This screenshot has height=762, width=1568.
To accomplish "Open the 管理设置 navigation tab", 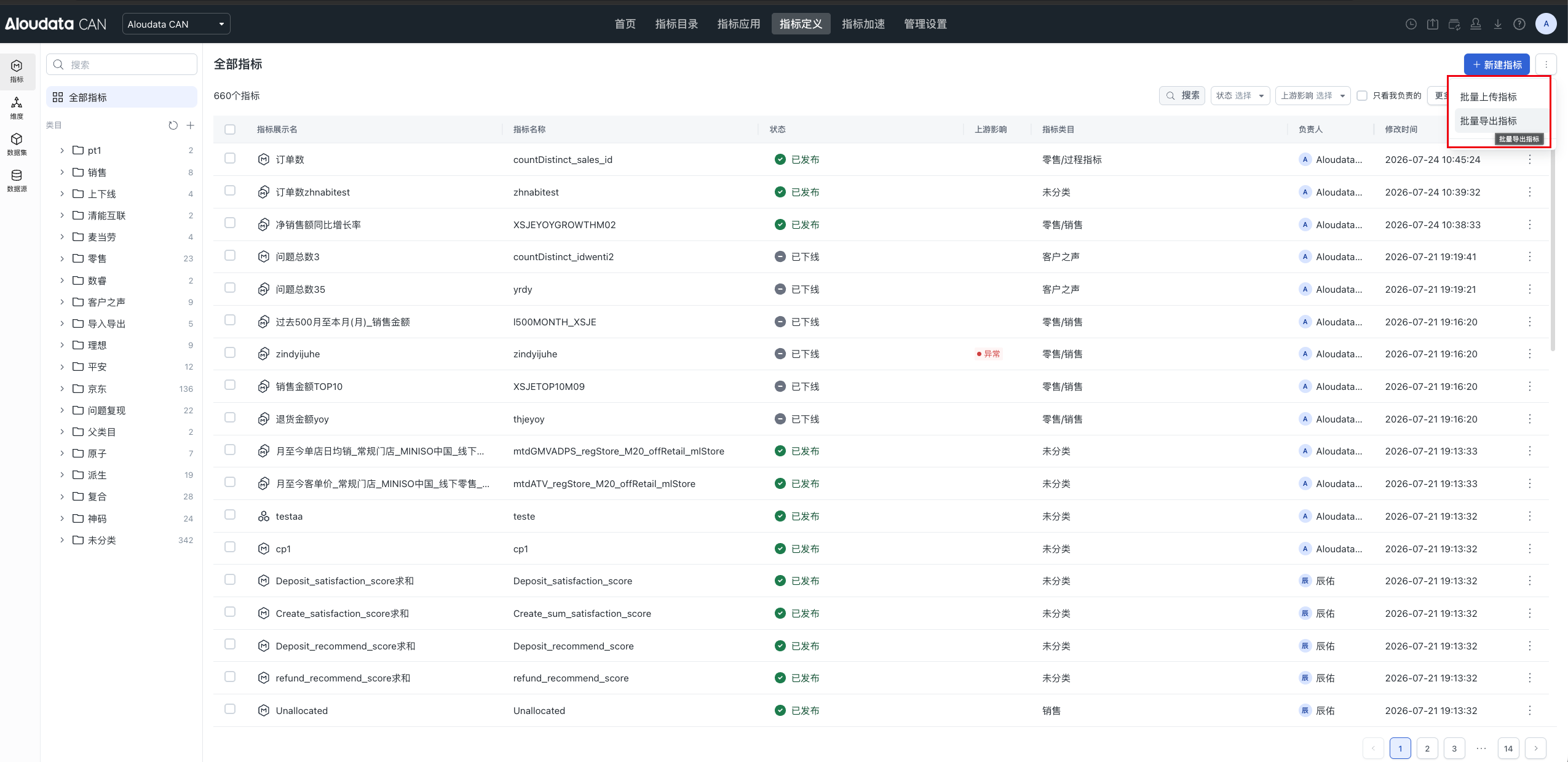I will pyautogui.click(x=925, y=24).
